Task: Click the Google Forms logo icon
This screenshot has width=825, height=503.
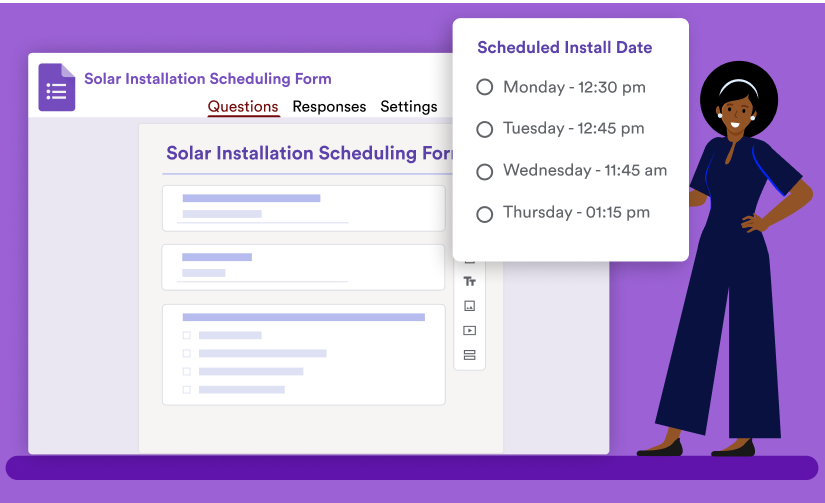Action: tap(56, 87)
